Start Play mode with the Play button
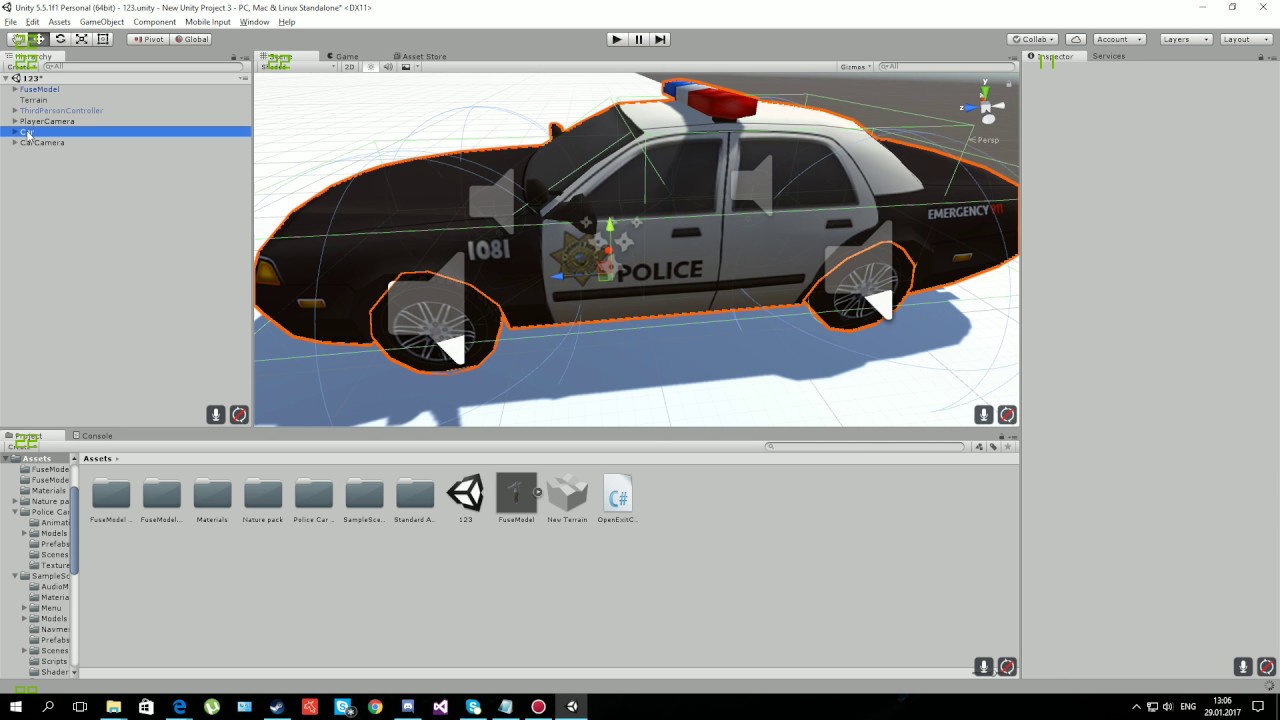 [x=616, y=39]
